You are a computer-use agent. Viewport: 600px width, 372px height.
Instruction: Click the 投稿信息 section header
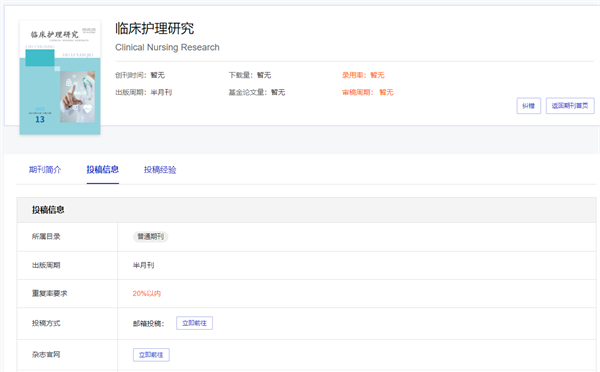click(48, 210)
